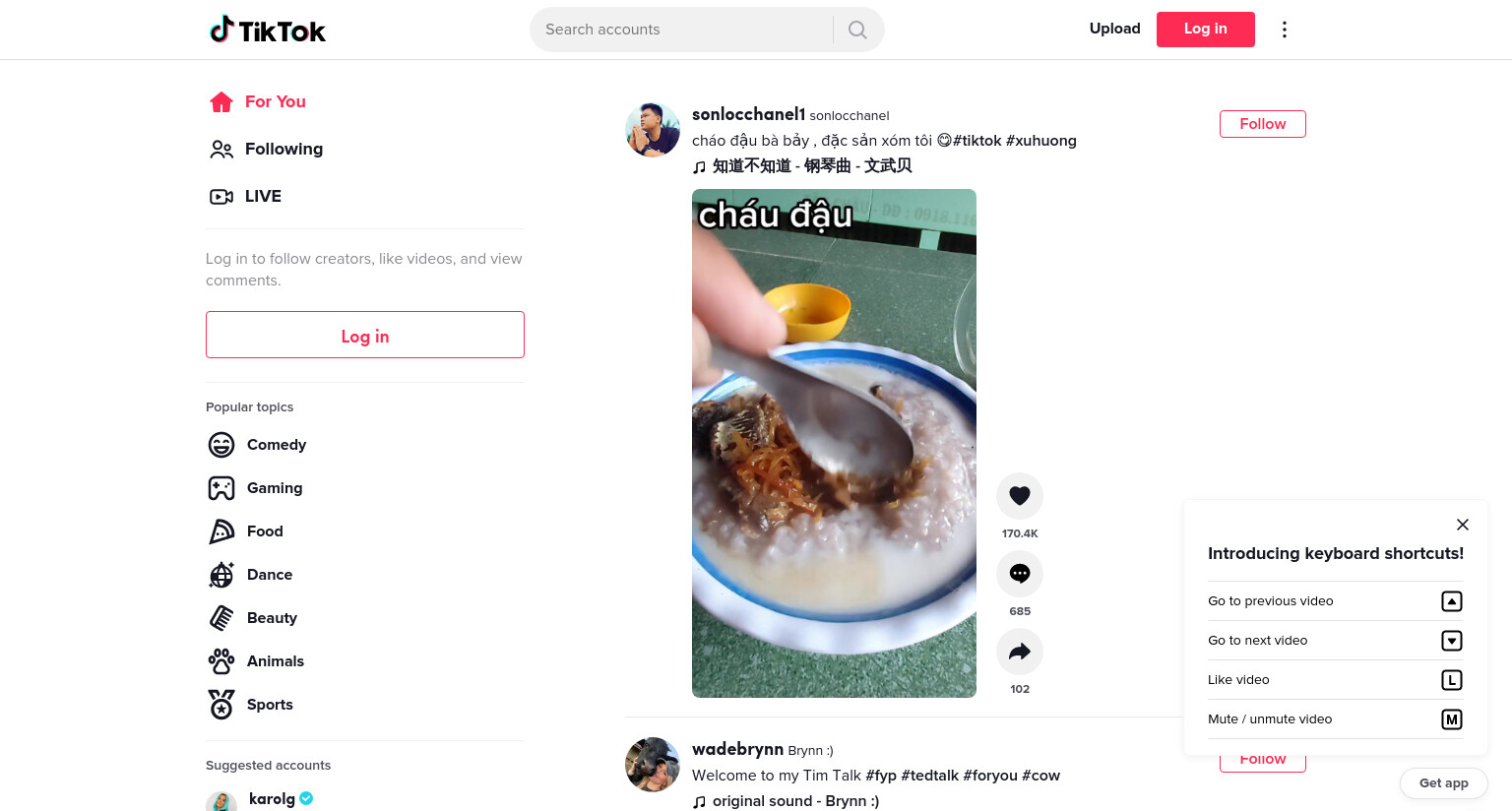Close the keyboard shortcuts popup

pyautogui.click(x=1463, y=525)
